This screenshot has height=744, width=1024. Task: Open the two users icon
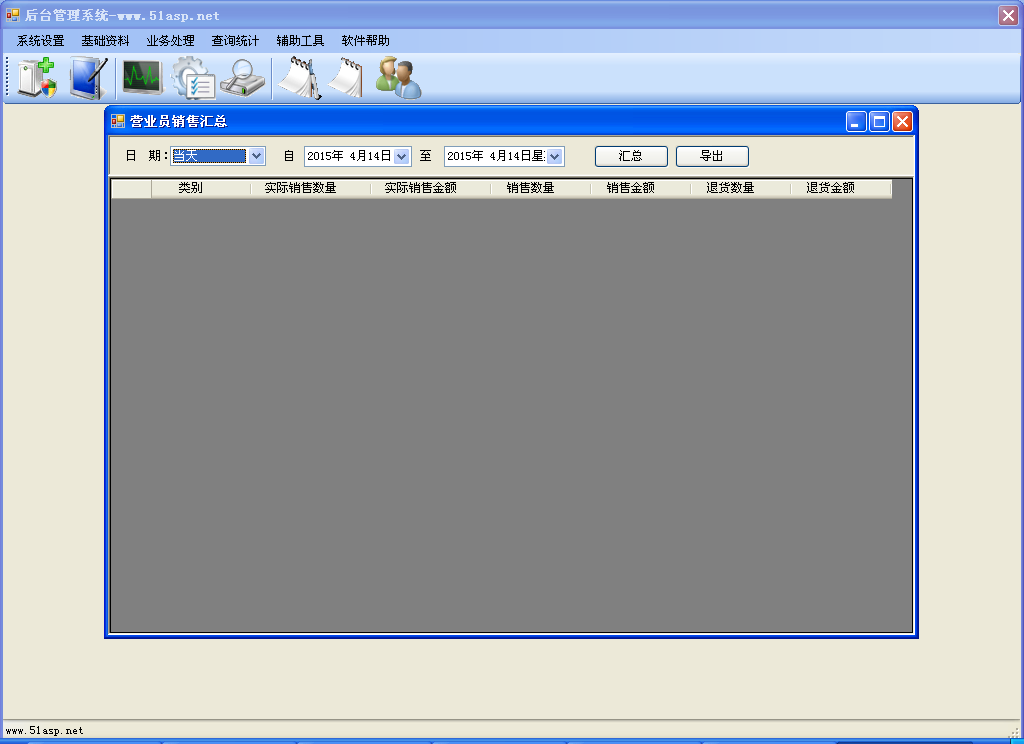(x=398, y=78)
